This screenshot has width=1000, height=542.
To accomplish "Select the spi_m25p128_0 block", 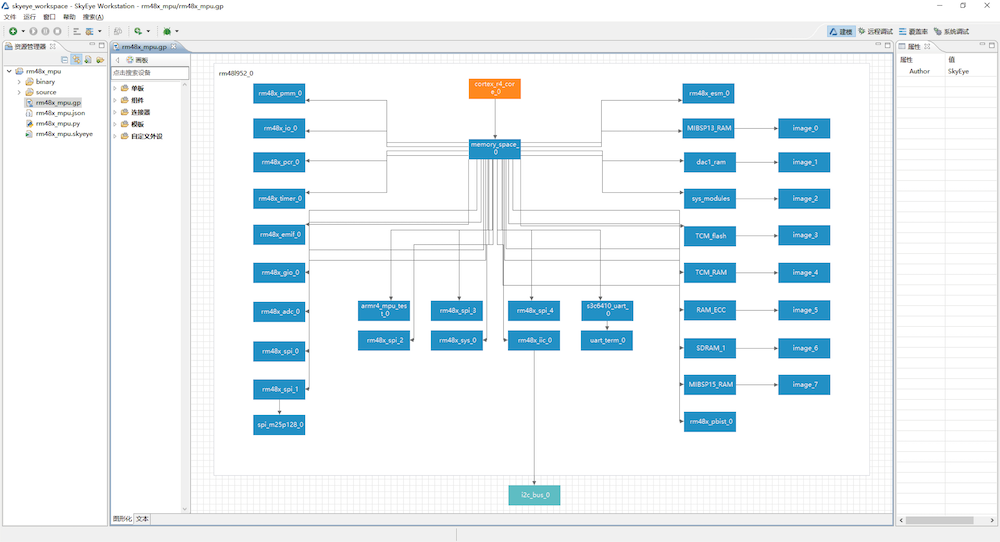I will click(x=279, y=425).
